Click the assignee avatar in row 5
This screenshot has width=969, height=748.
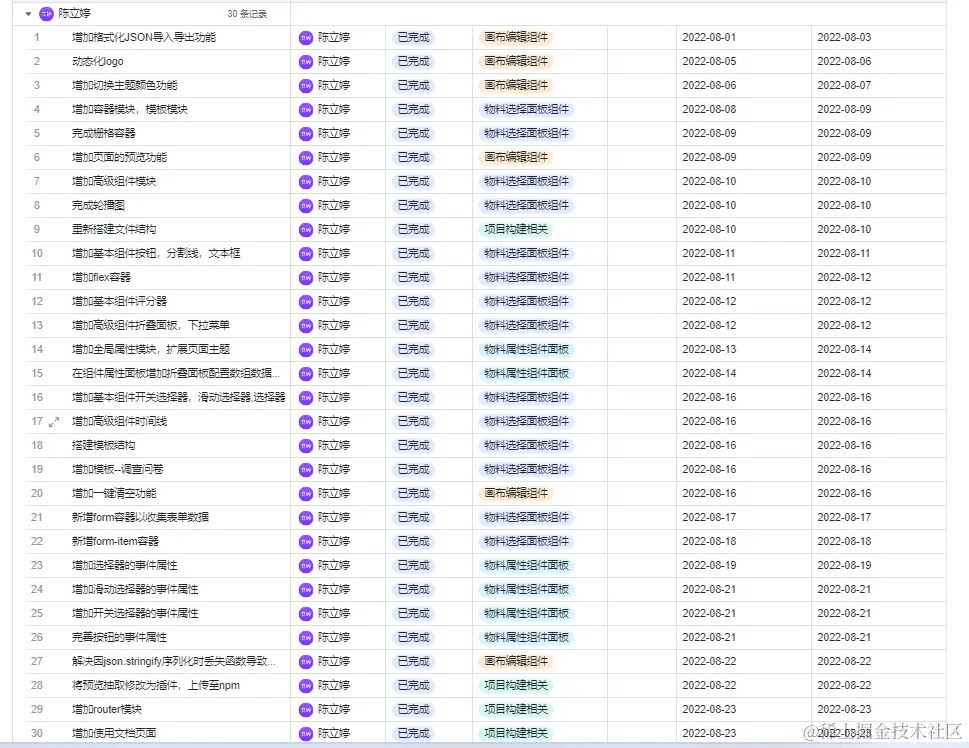click(306, 134)
